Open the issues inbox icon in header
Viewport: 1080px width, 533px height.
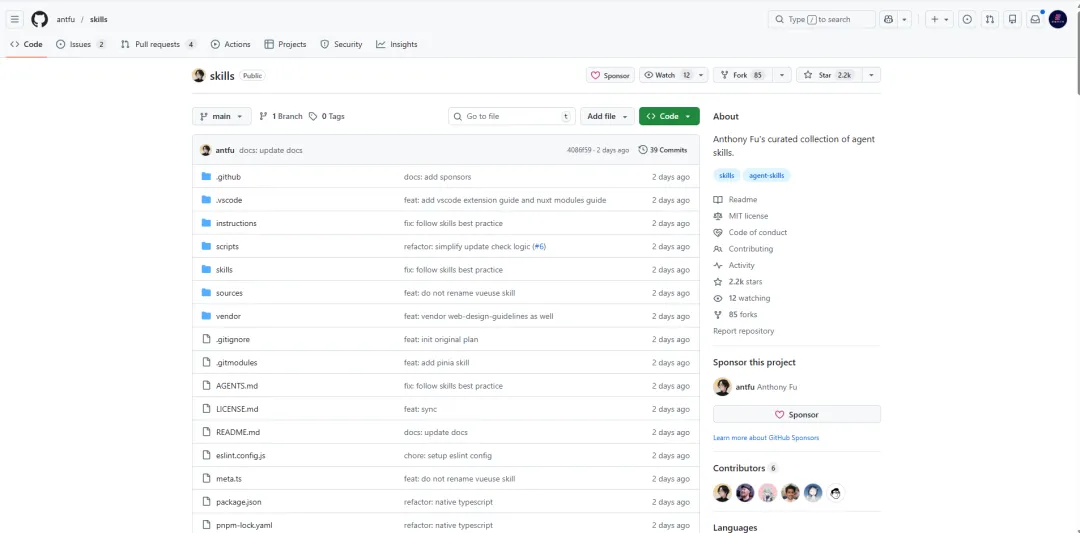coord(967,19)
